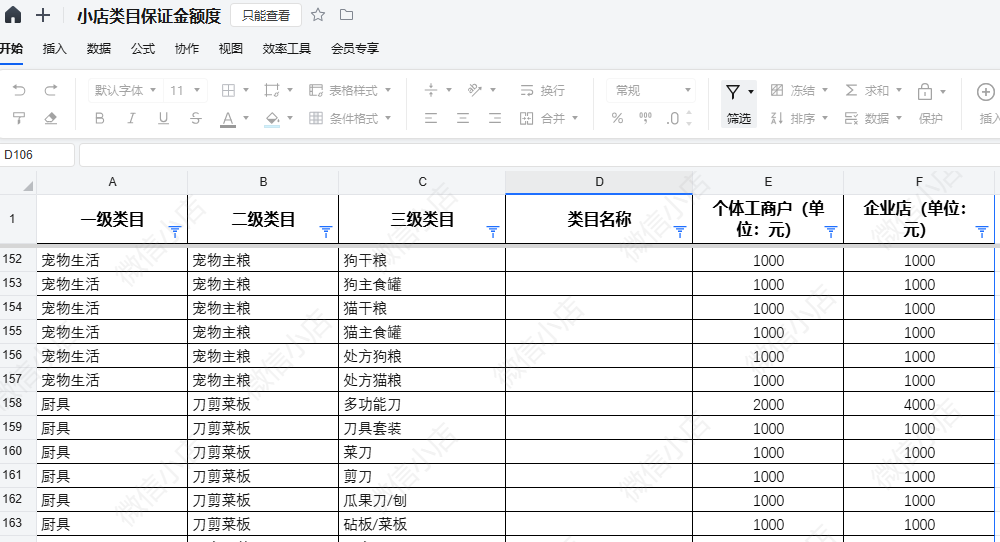Screen dimensions: 1000x542
Task: Open the fill color dropdown arrow
Action: coord(290,118)
